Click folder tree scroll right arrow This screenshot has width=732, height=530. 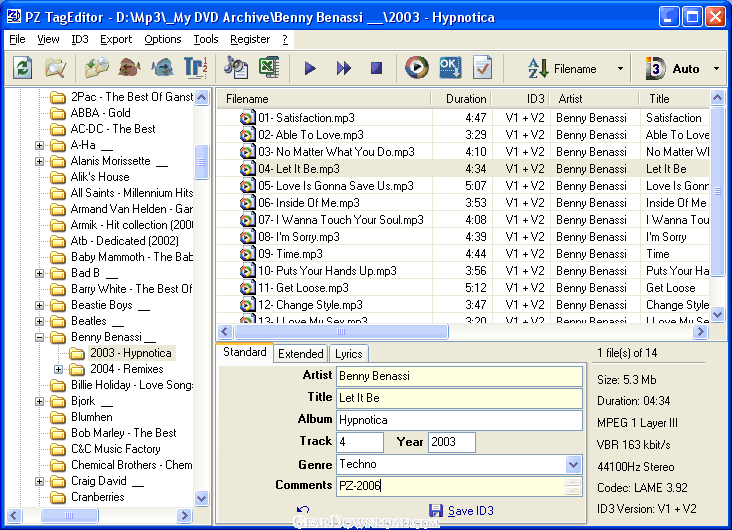[x=184, y=516]
